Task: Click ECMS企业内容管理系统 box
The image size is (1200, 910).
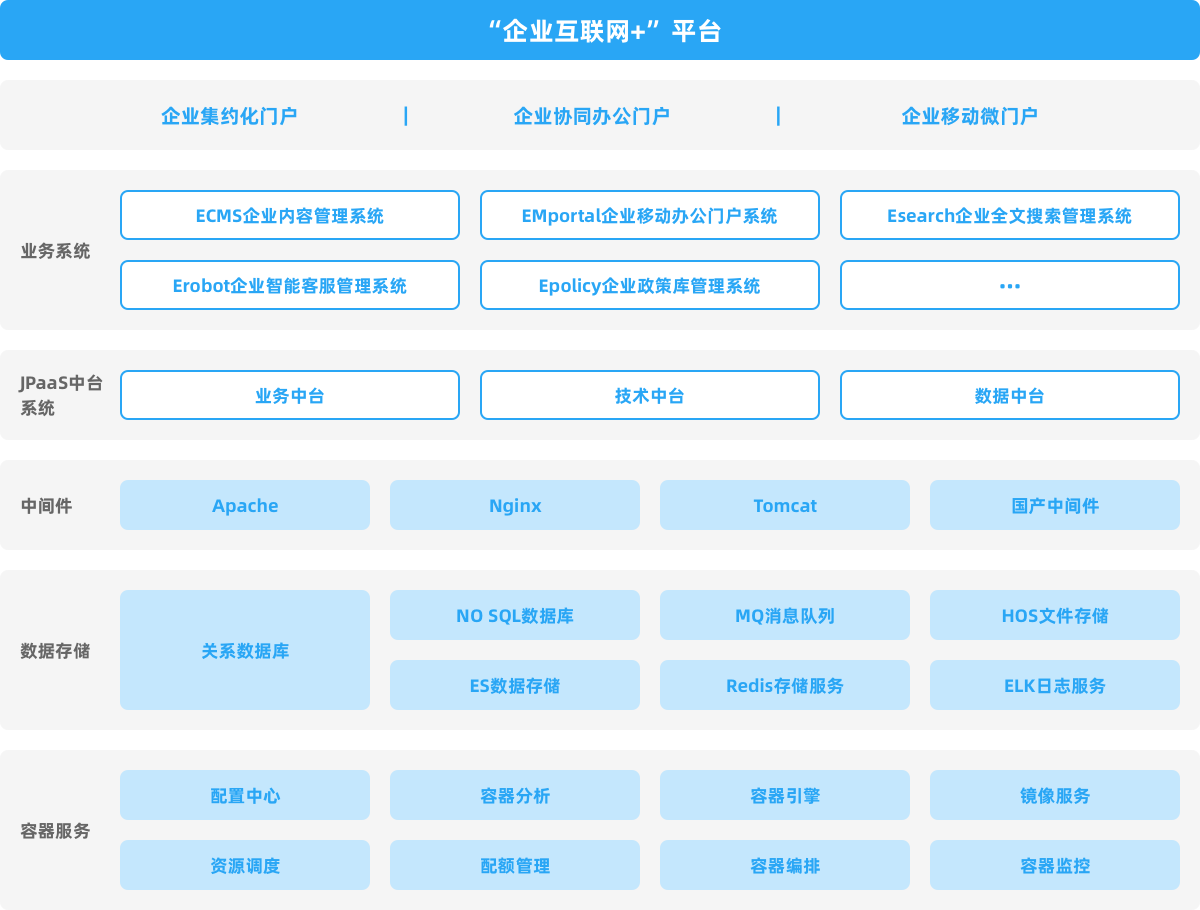Action: coord(290,216)
